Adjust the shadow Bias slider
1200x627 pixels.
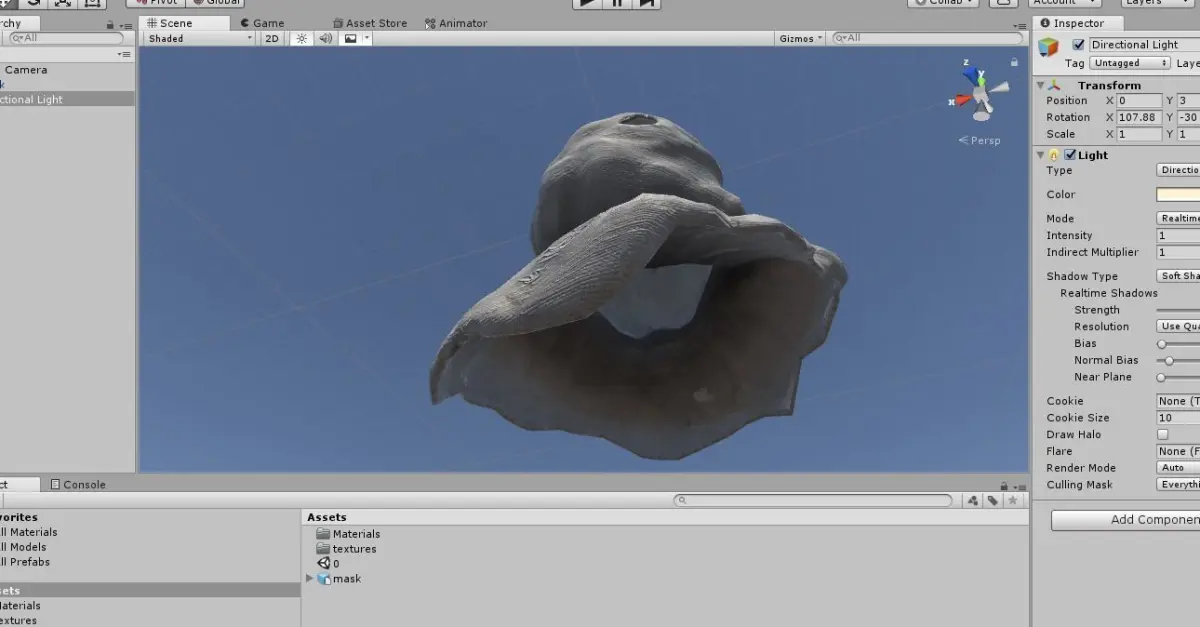(1161, 344)
